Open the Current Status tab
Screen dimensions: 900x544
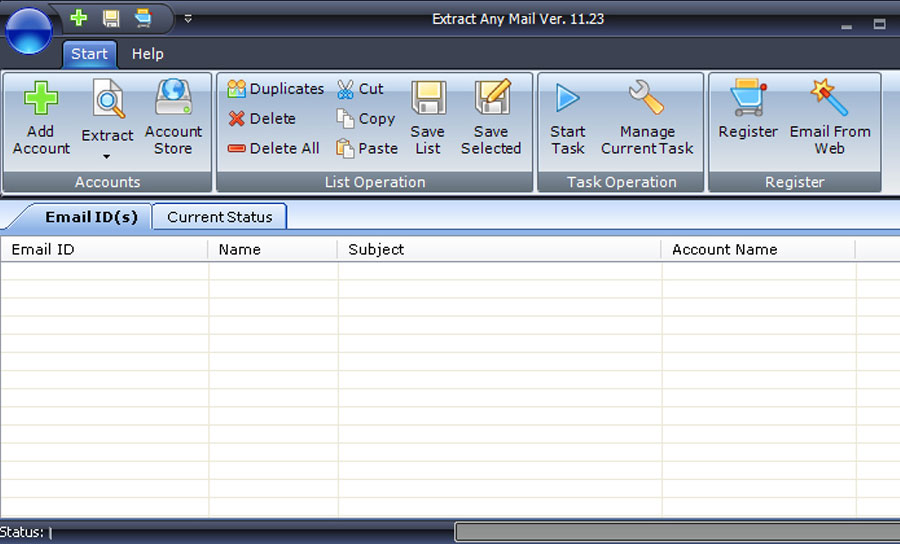(219, 217)
